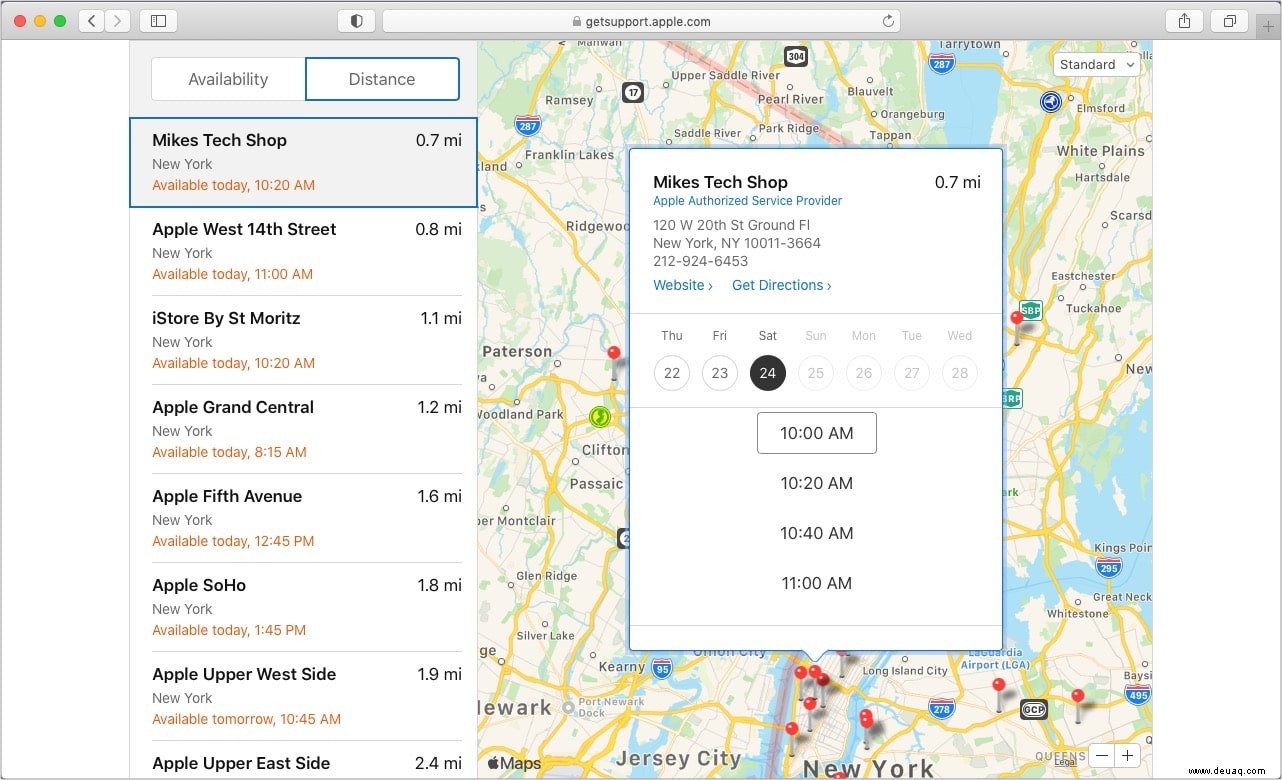The image size is (1282, 780).
Task: Open the Share menu in Safari toolbar
Action: coord(1184,20)
